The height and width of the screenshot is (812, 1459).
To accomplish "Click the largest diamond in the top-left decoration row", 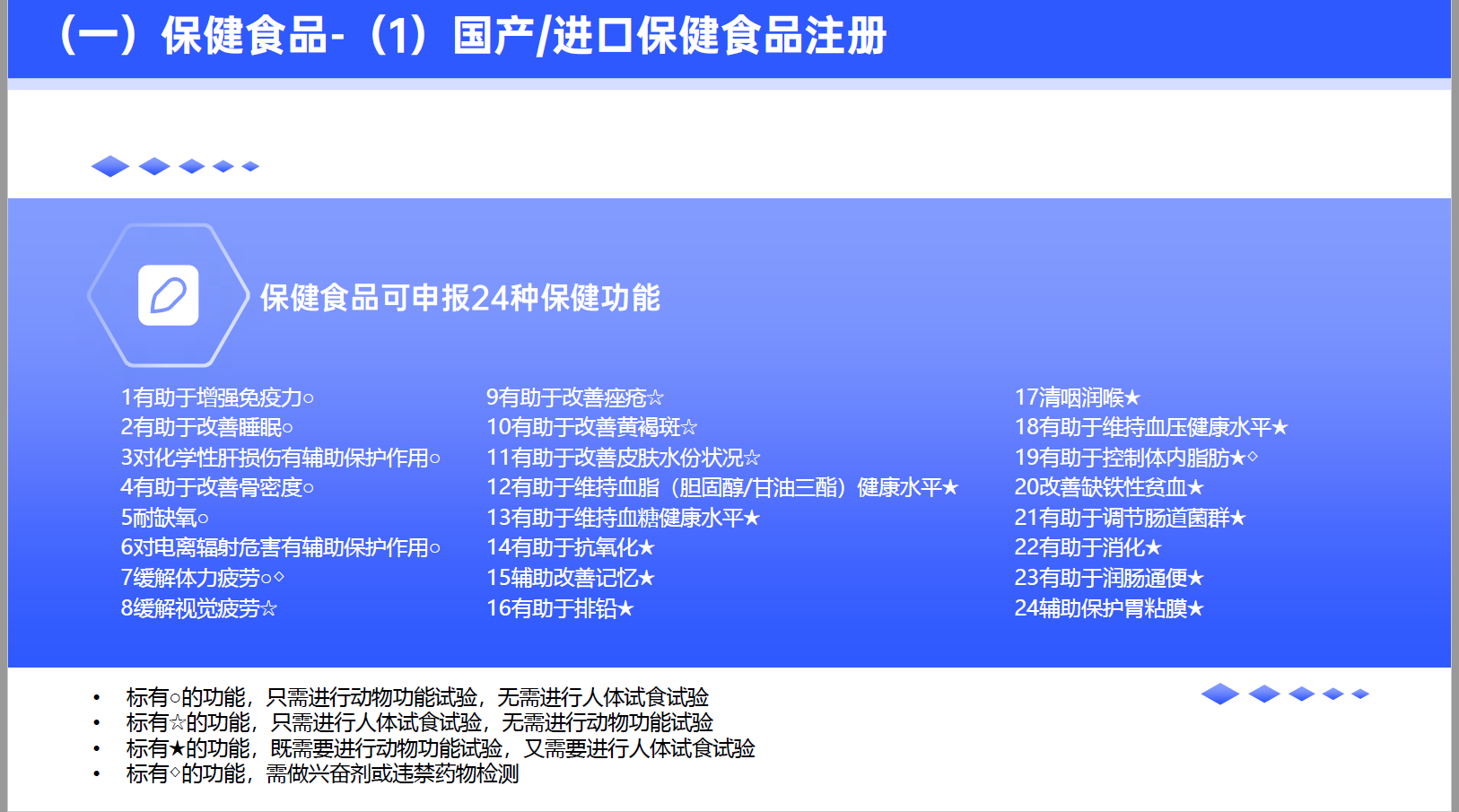I will pos(110,166).
